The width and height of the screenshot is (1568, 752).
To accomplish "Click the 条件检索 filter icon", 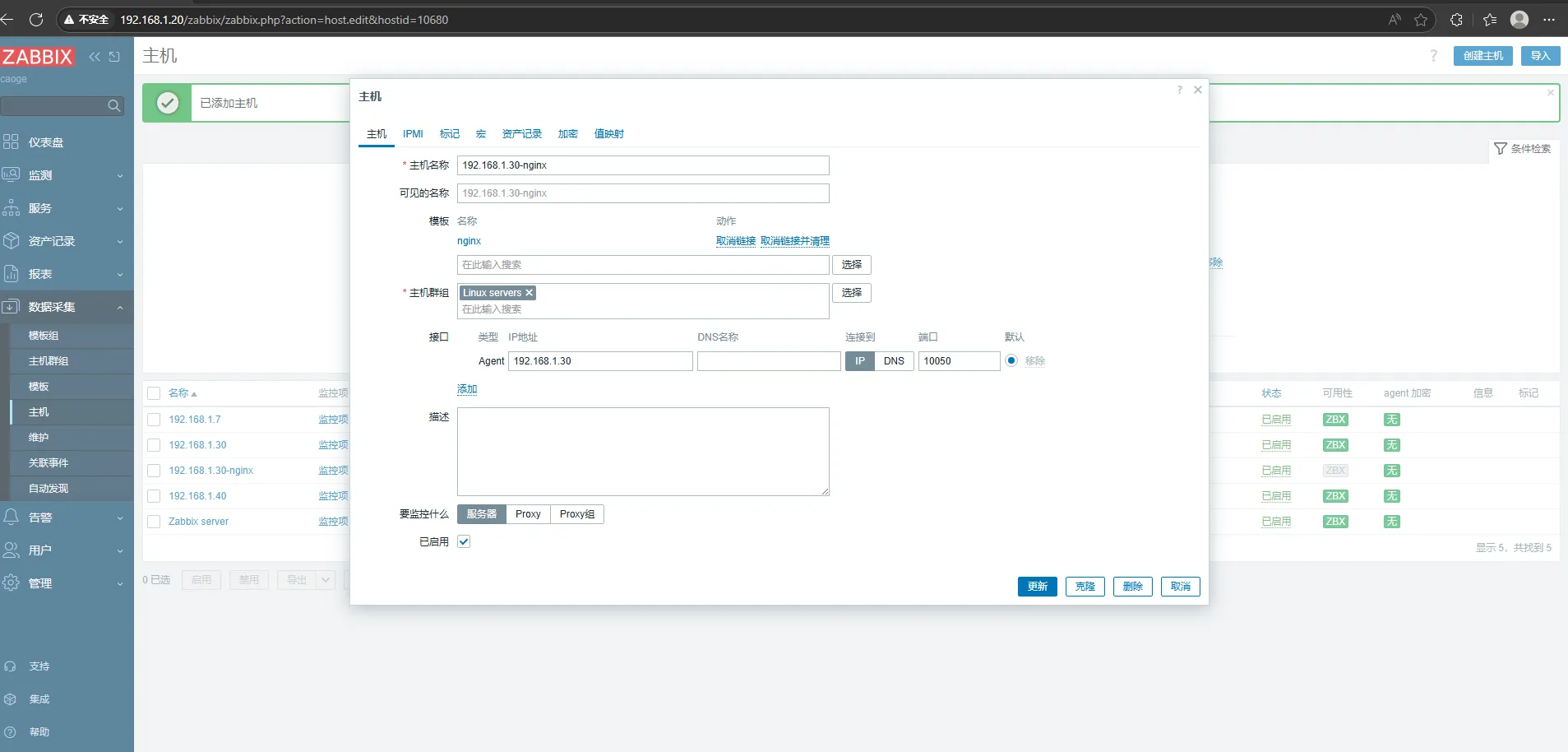I will point(1501,149).
